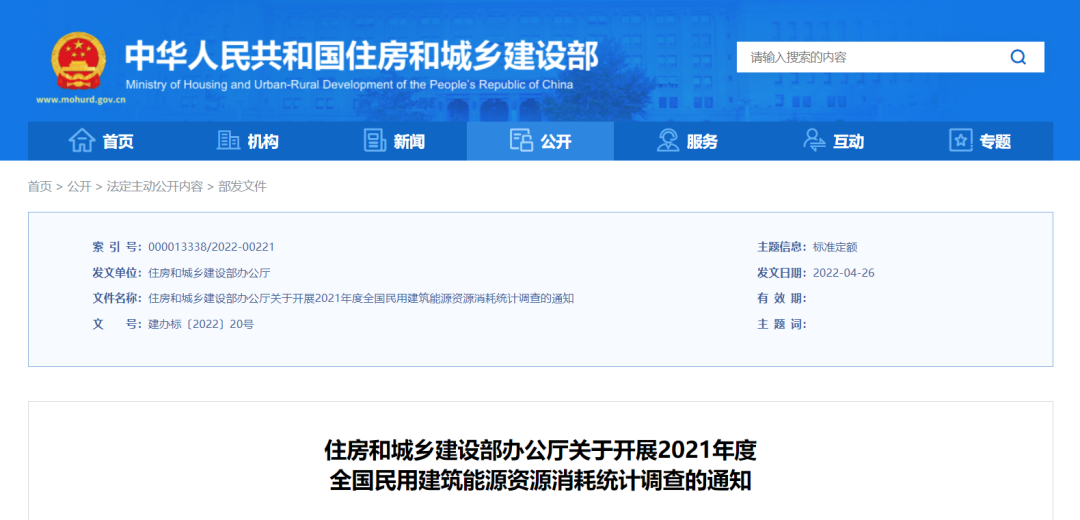Click the national emblem logo
The height and width of the screenshot is (520, 1080).
(79, 61)
